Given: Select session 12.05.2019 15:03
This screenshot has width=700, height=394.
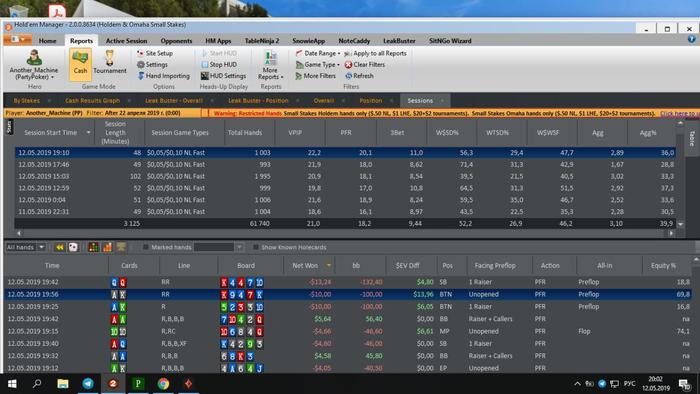Looking at the screenshot, I should tap(345, 176).
